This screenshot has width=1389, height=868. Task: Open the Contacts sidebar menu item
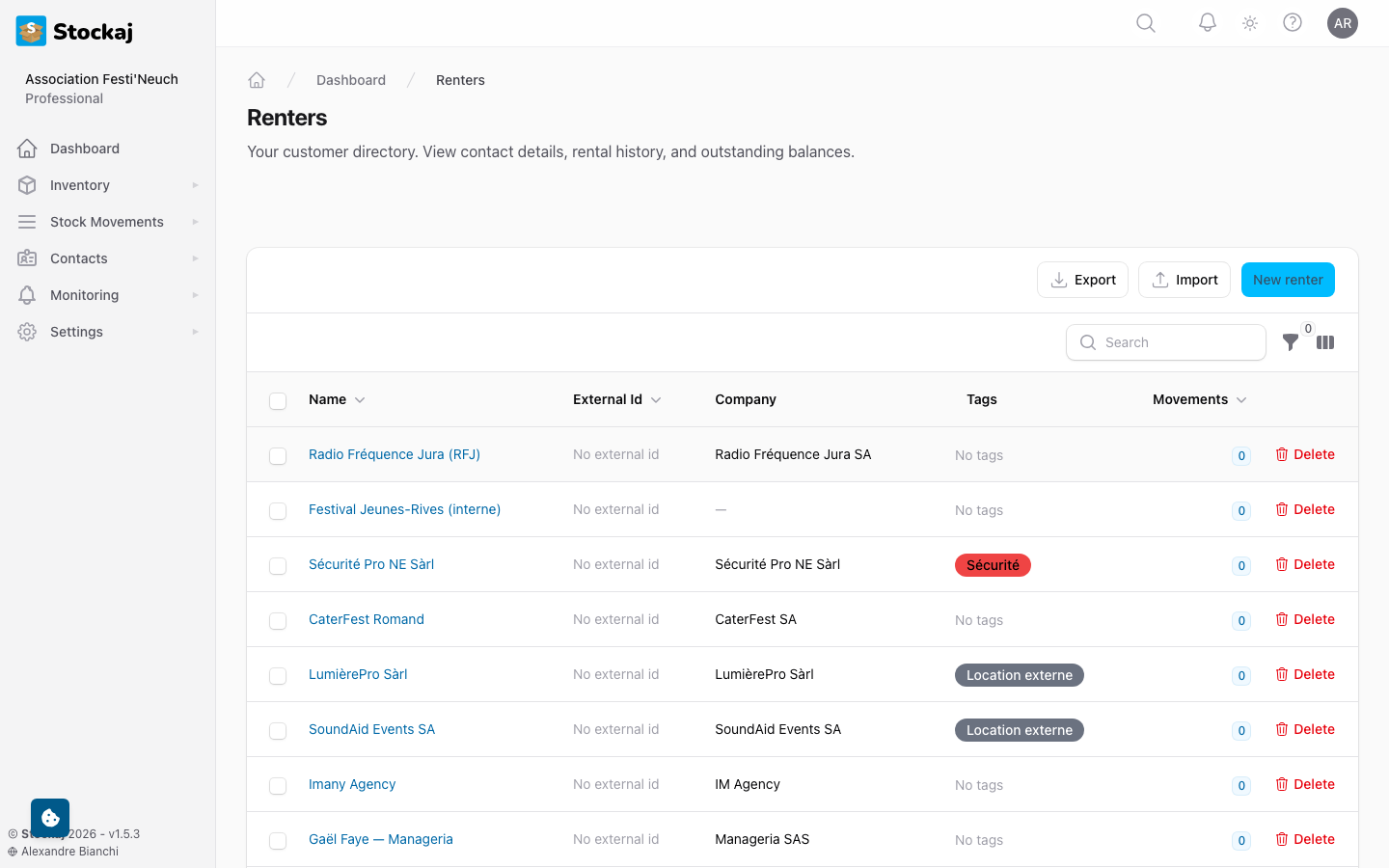click(x=108, y=258)
